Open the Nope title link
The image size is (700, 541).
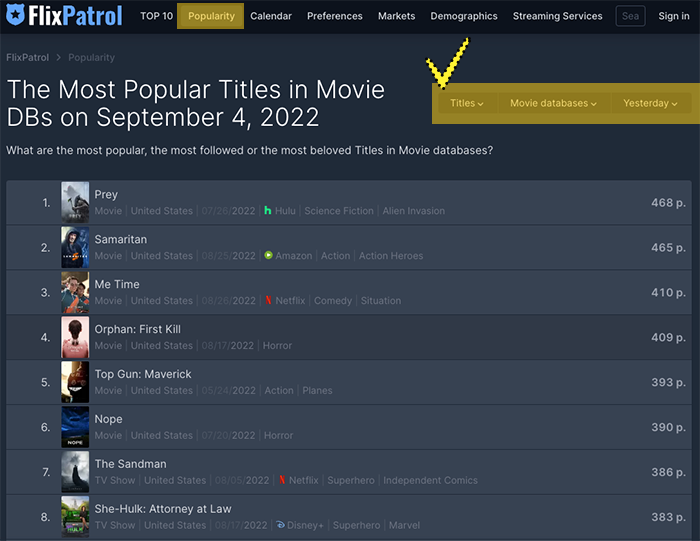click(108, 419)
